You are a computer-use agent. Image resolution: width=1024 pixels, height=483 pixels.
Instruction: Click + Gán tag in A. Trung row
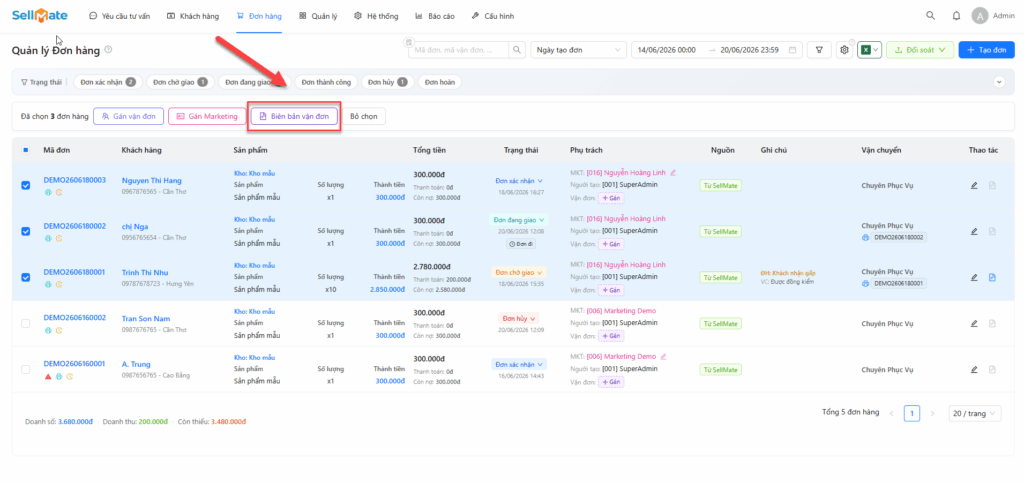(x=611, y=382)
